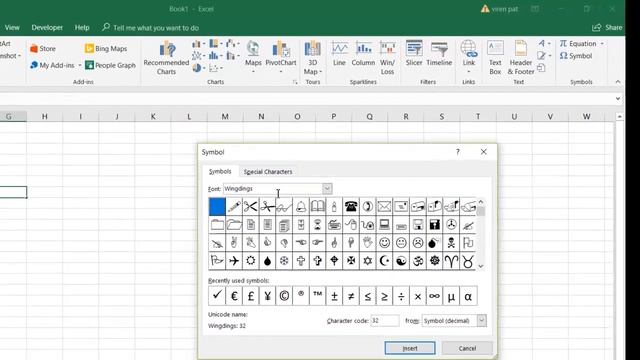Image resolution: width=640 pixels, height=360 pixels.
Task: Pick the alpha recently used symbol
Action: click(468, 296)
